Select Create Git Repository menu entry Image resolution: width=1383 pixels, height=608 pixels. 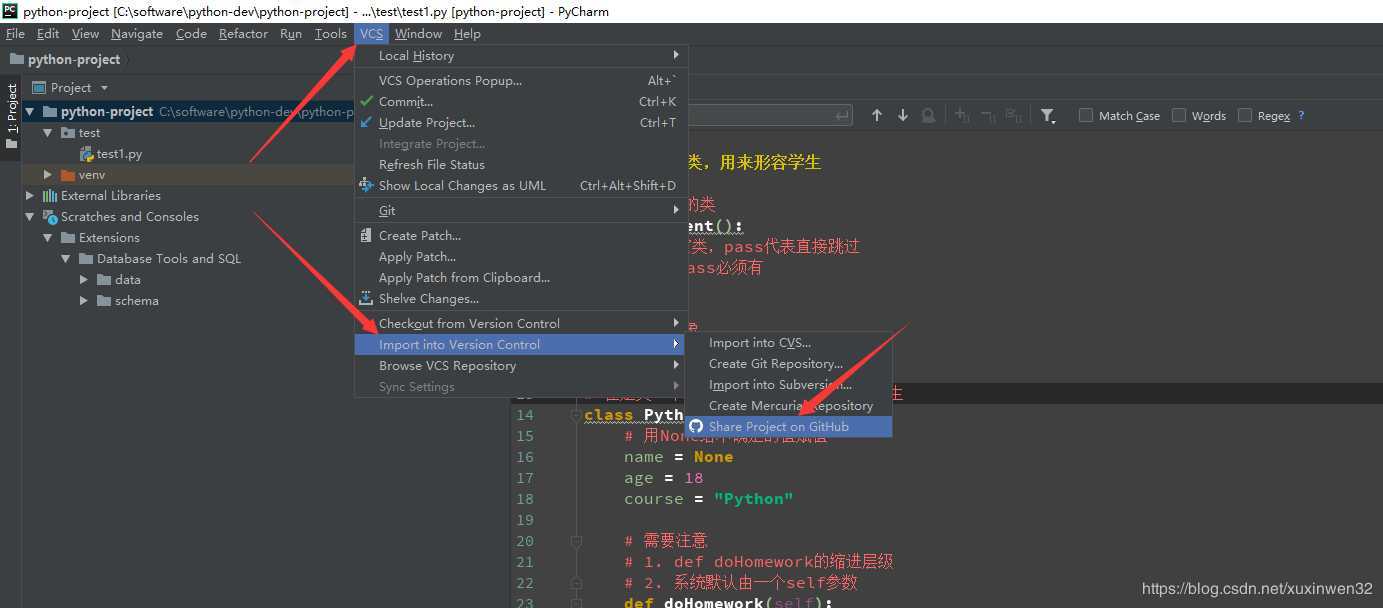[x=788, y=364]
